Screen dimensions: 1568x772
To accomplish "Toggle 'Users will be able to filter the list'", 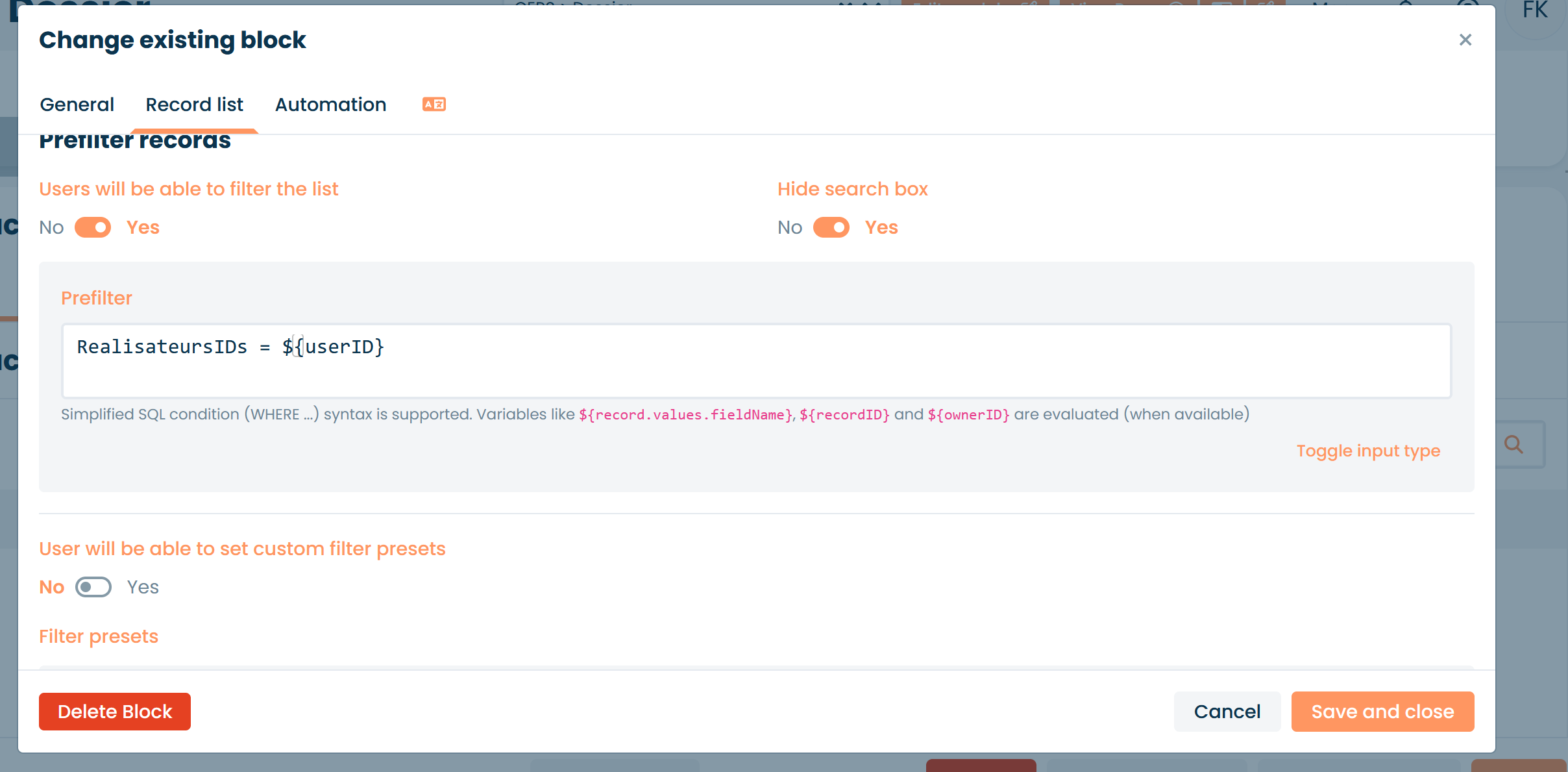I will pos(93,227).
